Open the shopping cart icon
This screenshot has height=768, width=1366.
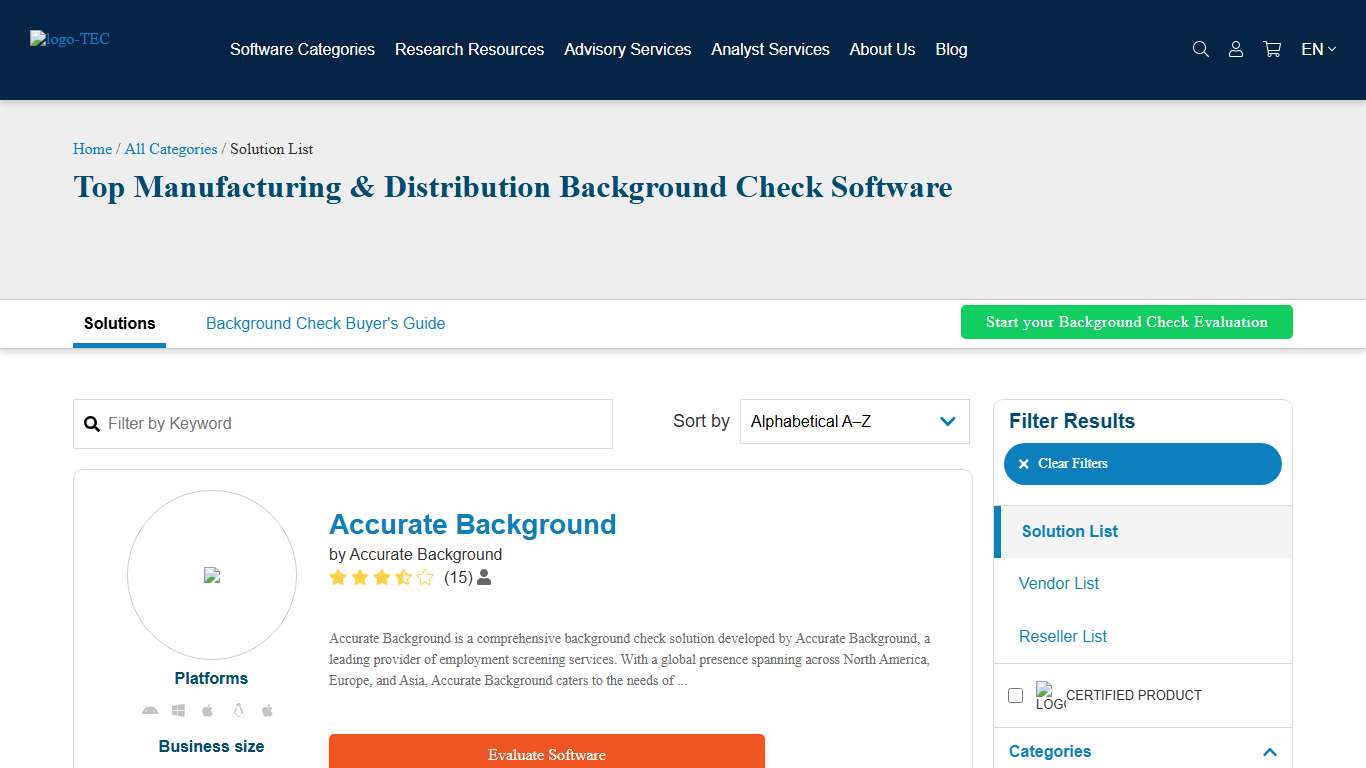tap(1271, 49)
